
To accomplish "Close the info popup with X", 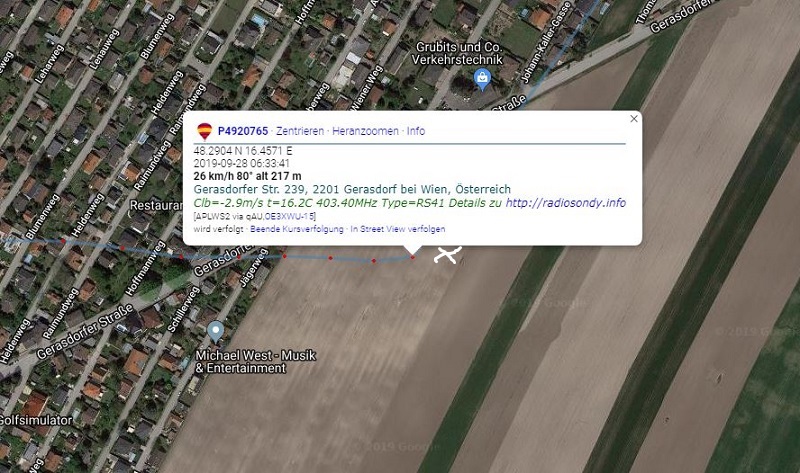I will pyautogui.click(x=634, y=118).
